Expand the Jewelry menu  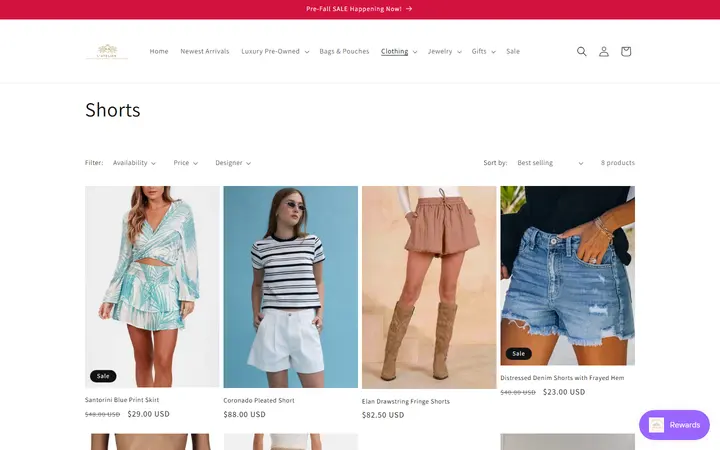tap(444, 51)
